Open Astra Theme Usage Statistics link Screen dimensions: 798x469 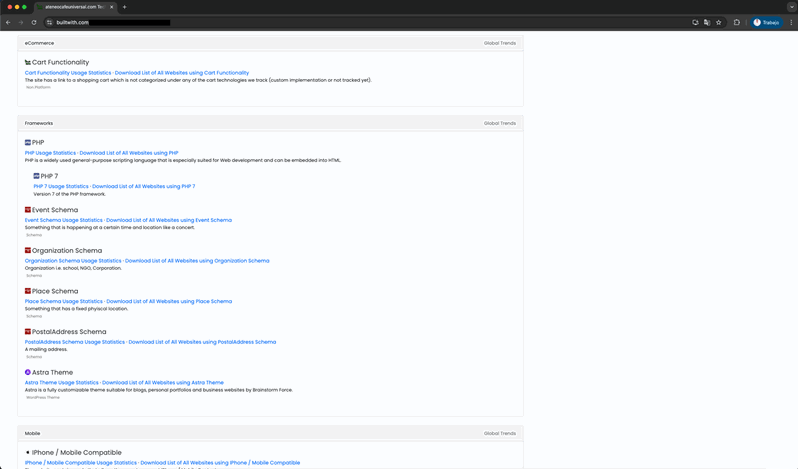(x=62, y=383)
